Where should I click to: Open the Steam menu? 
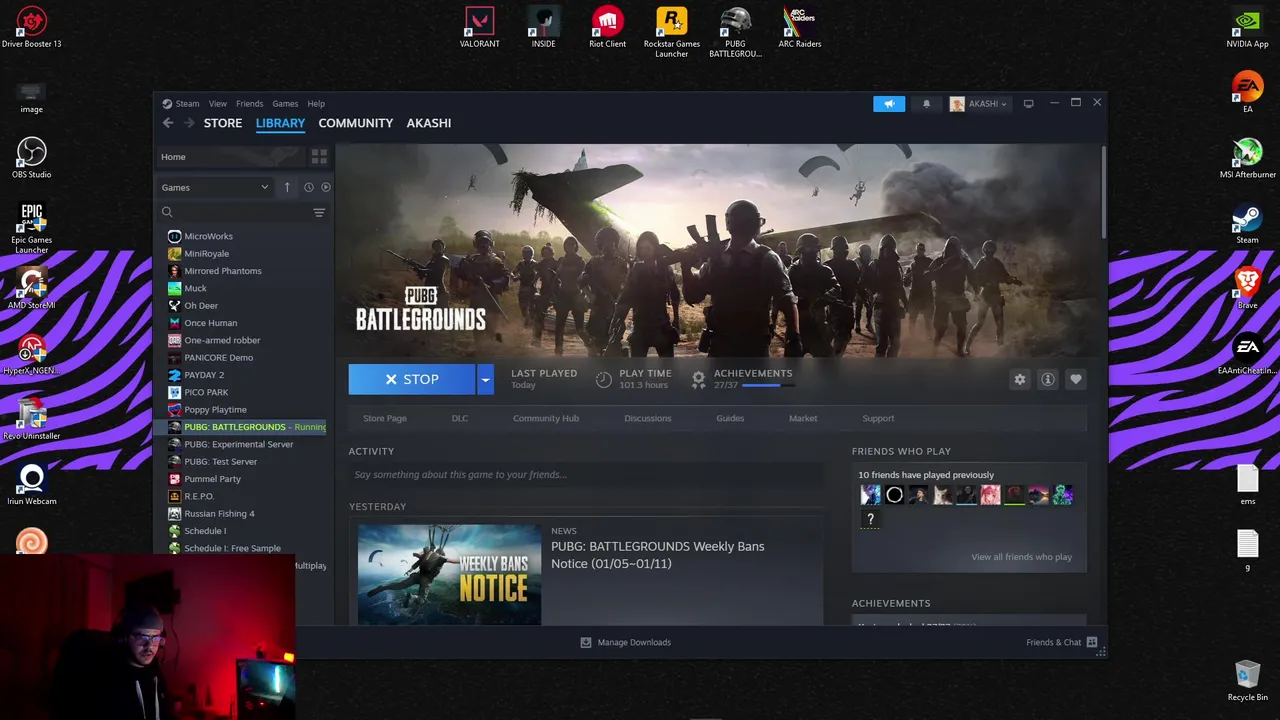(187, 104)
